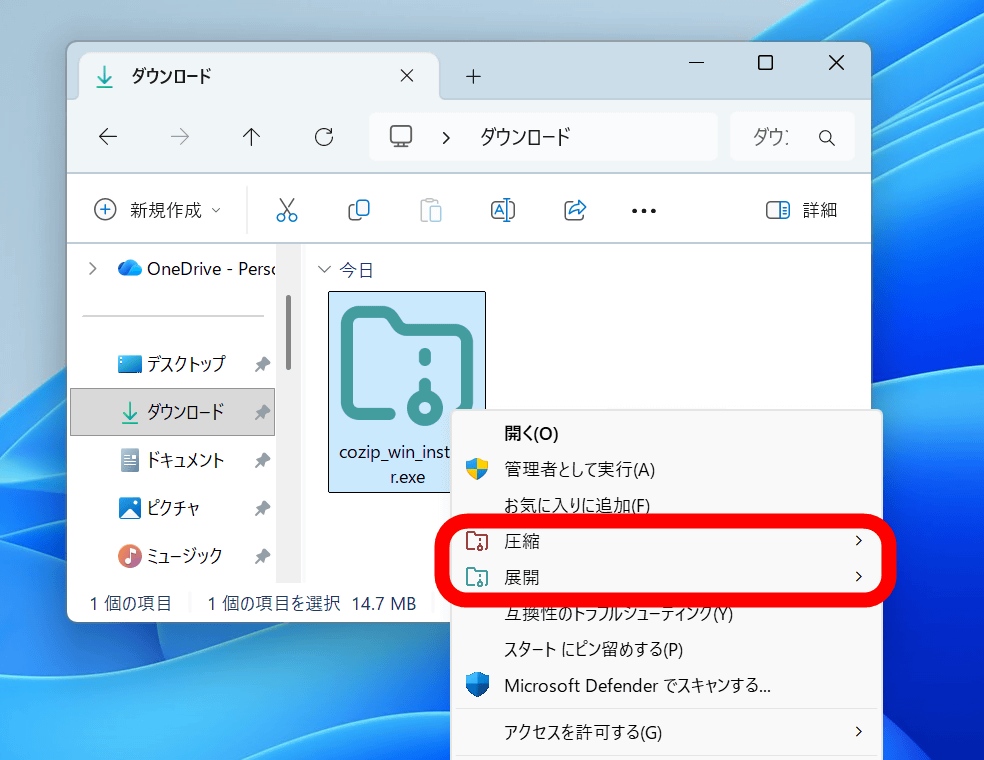The image size is (984, 760).
Task: Refresh the Downloads folder view
Action: pyautogui.click(x=324, y=138)
